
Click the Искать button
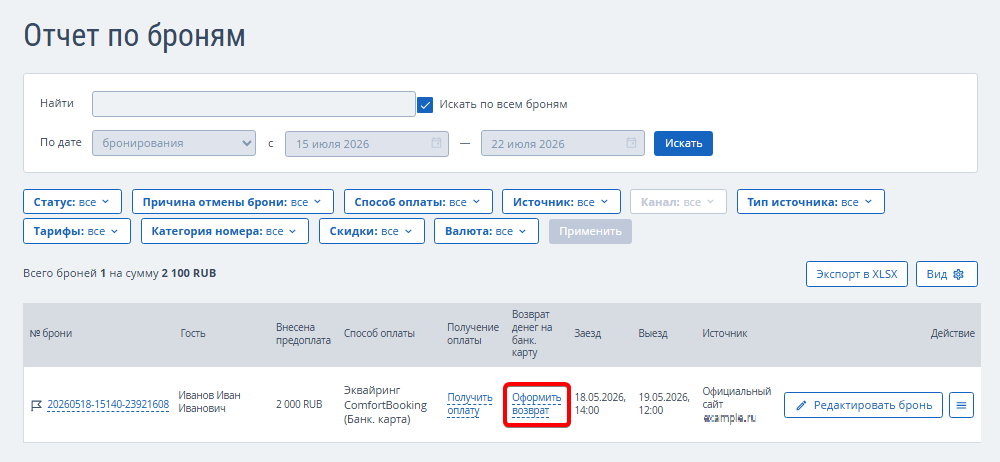(683, 143)
